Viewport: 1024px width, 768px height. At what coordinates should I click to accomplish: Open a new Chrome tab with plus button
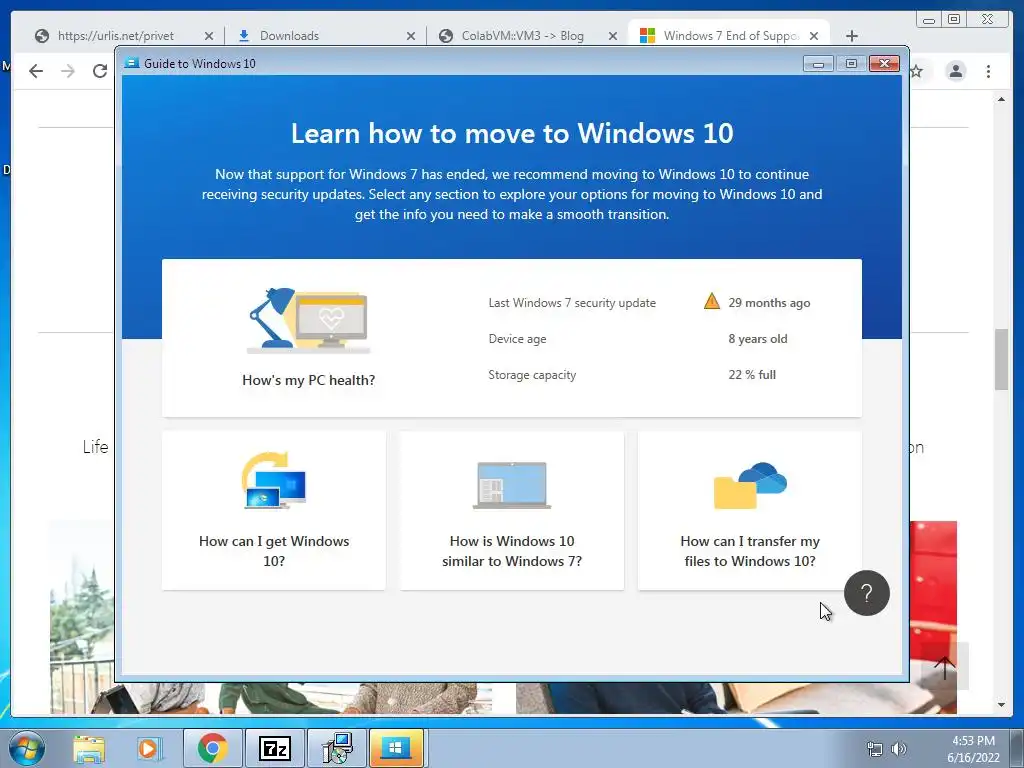tap(852, 36)
